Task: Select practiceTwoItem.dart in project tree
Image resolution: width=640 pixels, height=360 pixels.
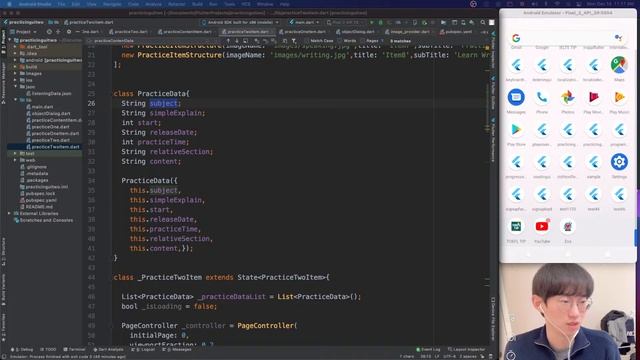Action: [55, 147]
